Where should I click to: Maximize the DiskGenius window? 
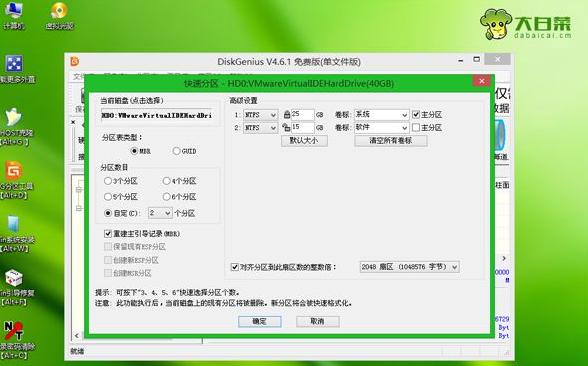tap(476, 60)
